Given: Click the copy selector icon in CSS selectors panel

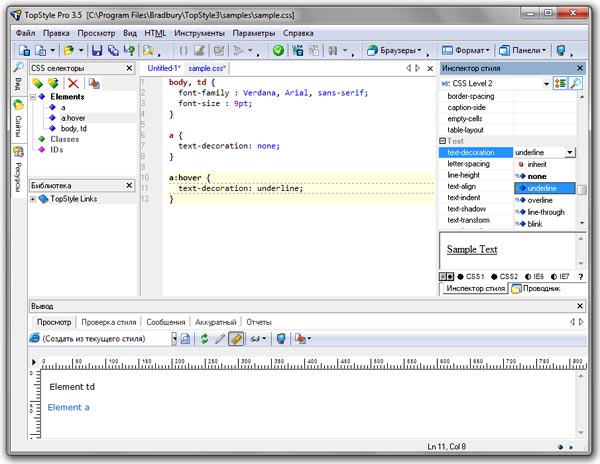Looking at the screenshot, I should tap(94, 83).
